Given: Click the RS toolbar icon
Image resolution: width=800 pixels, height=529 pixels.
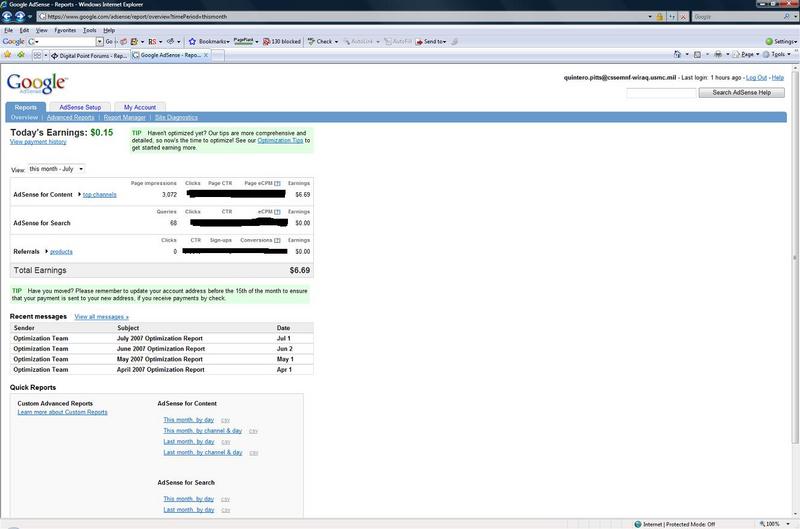Looking at the screenshot, I should coord(152,41).
